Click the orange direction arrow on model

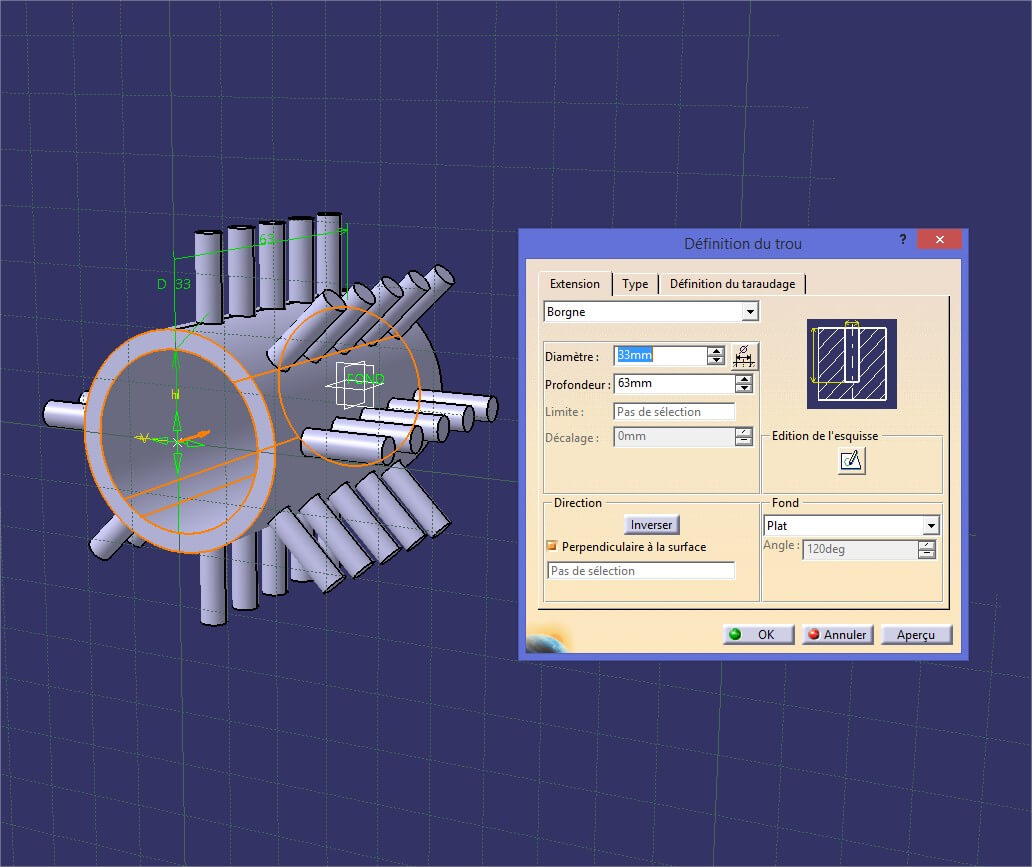click(x=195, y=436)
